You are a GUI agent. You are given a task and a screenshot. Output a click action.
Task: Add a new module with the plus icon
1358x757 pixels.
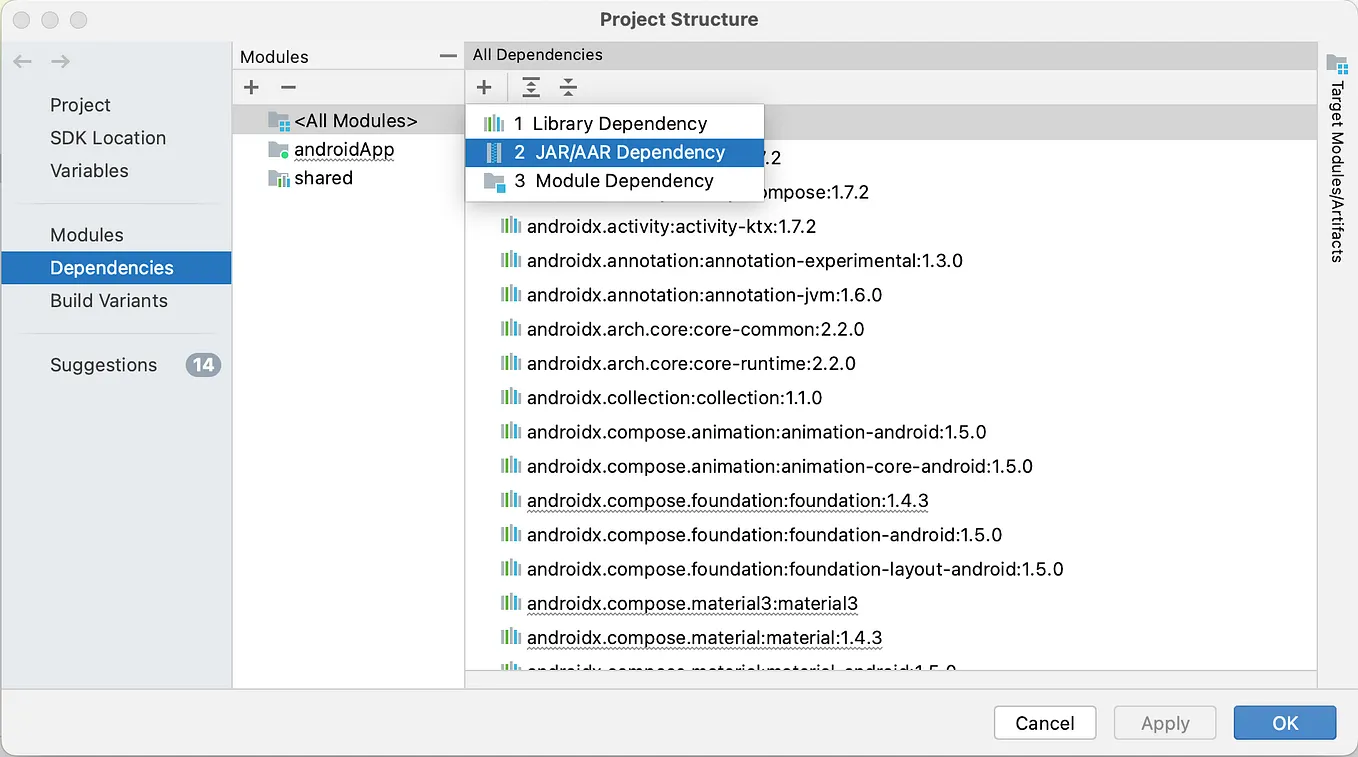click(x=251, y=87)
